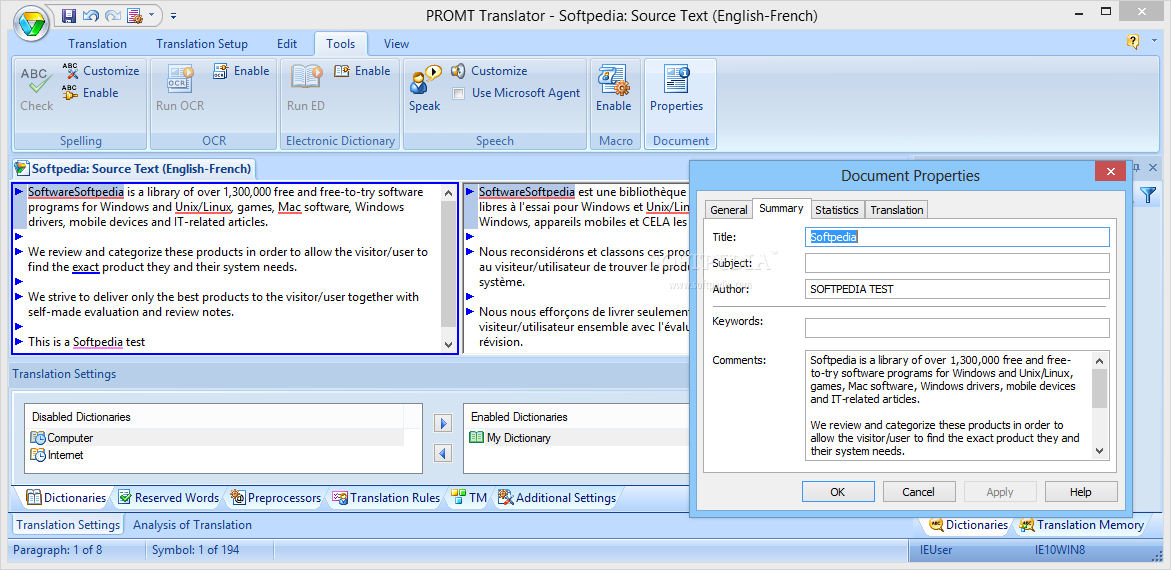Click filter funnel icon in right panel

pyautogui.click(x=1148, y=195)
